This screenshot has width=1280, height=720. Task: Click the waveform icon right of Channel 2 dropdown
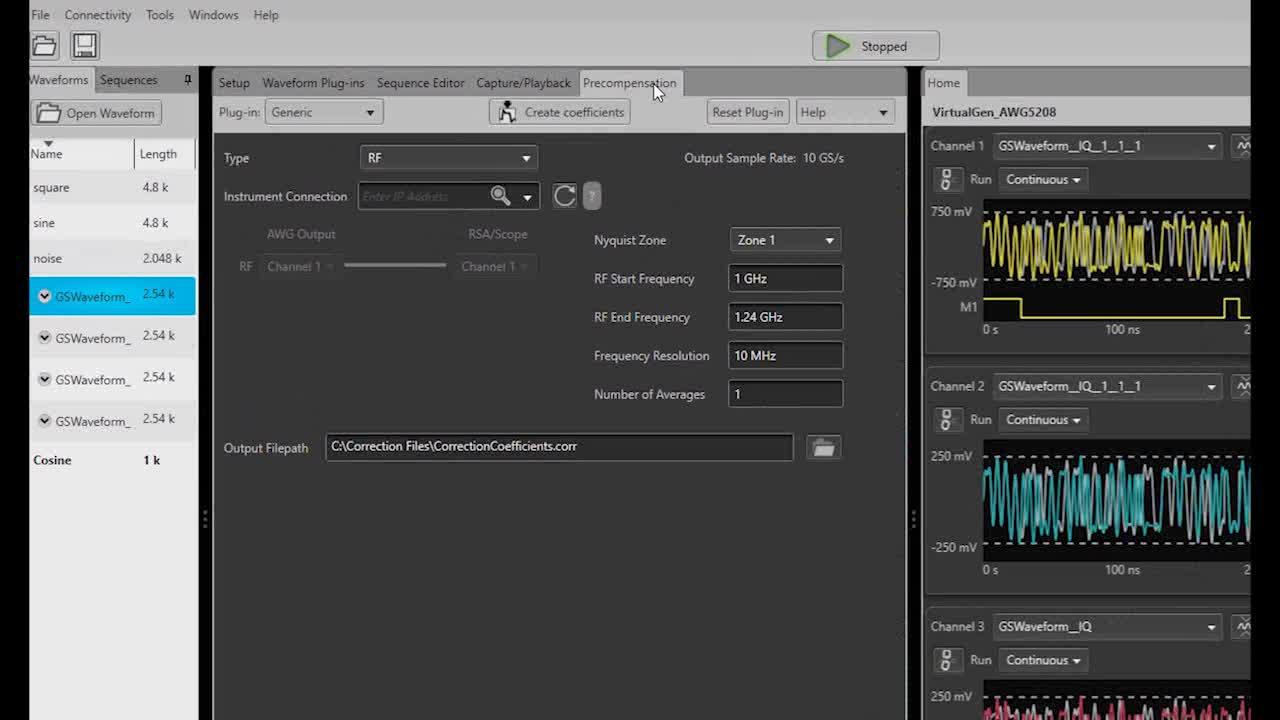click(x=1241, y=386)
